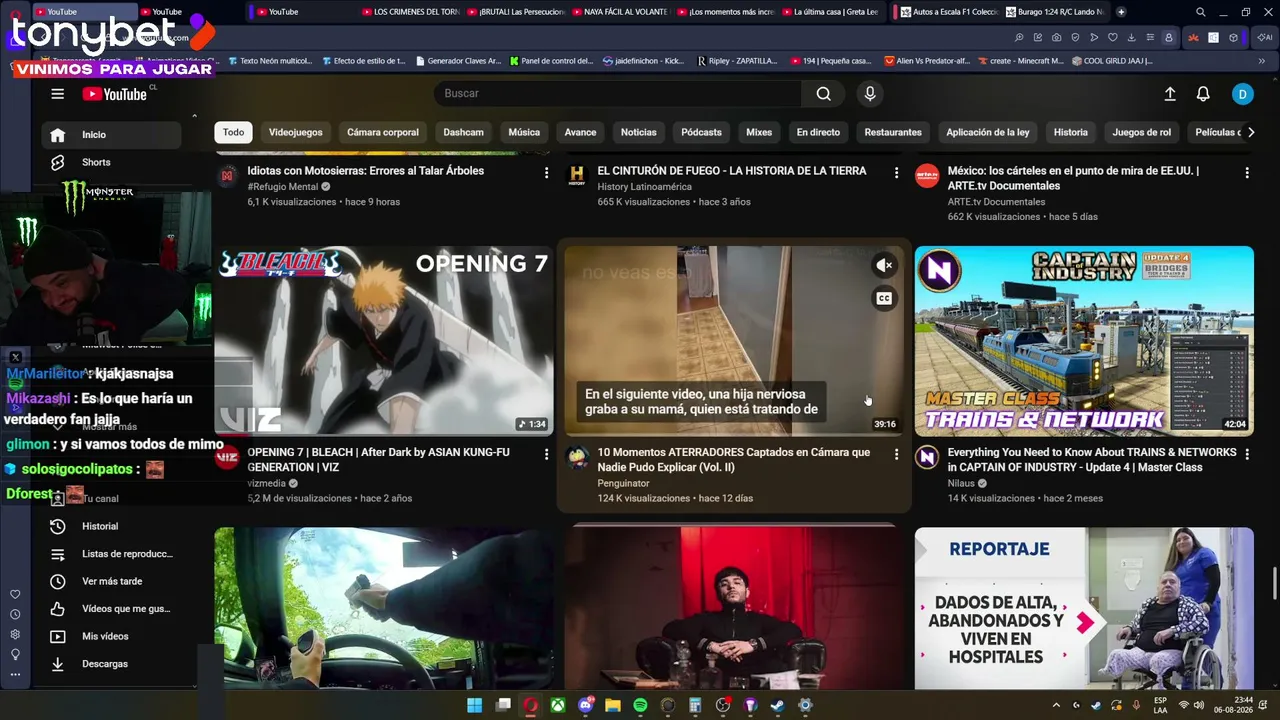Switch to the Burago 1:24 R/C Lando tab
This screenshot has width=1280, height=720.
pos(1055,12)
